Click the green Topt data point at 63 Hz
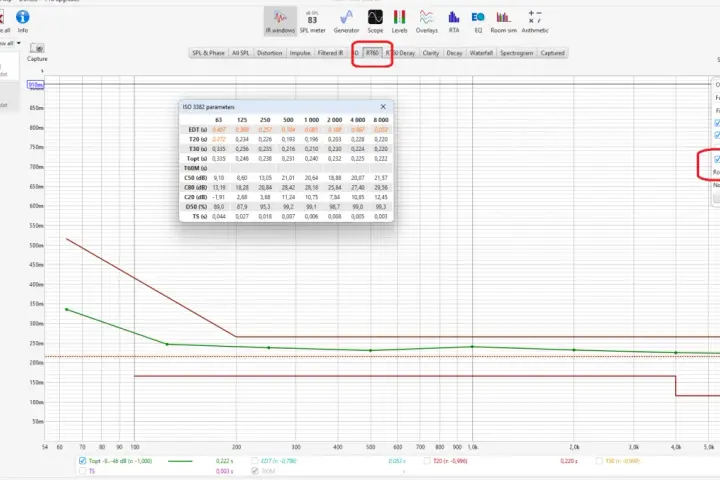 click(x=67, y=310)
